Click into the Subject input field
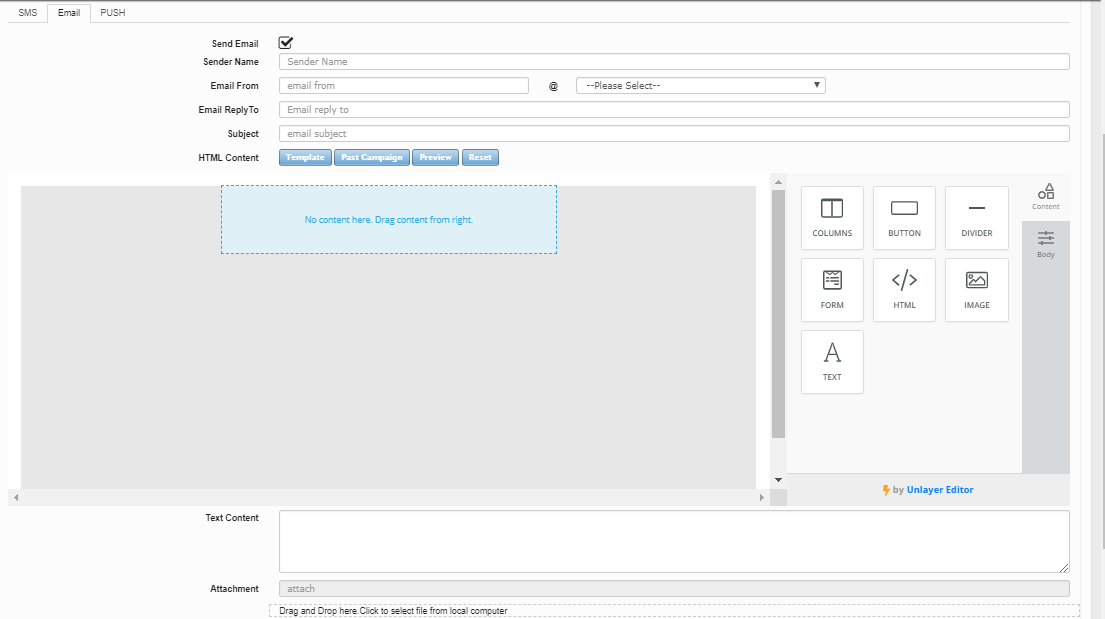The width and height of the screenshot is (1105, 619). pyautogui.click(x=673, y=134)
